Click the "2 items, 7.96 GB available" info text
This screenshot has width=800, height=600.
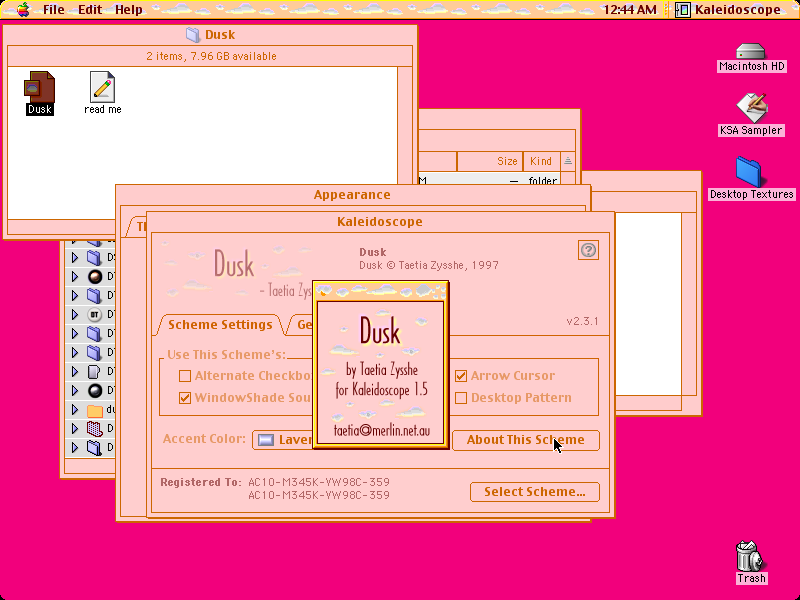click(x=211, y=56)
